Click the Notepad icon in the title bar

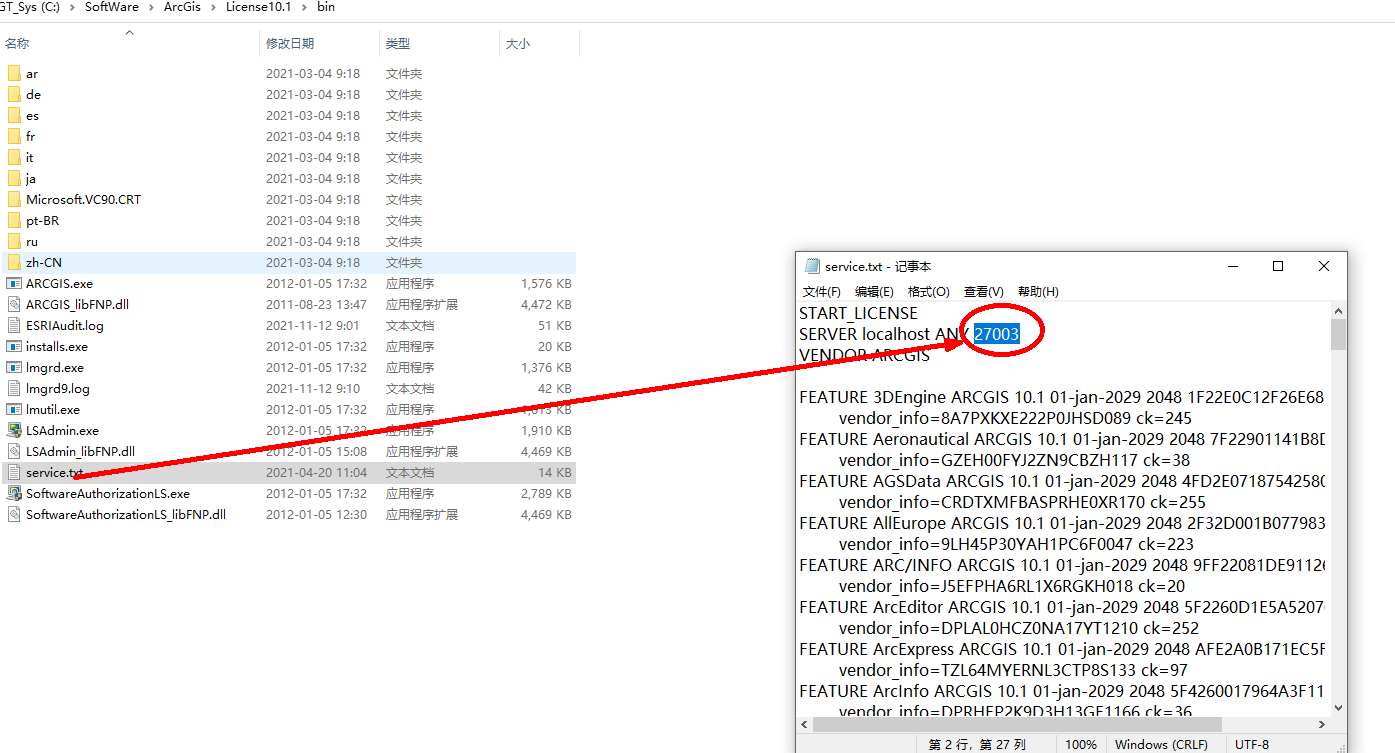(812, 266)
